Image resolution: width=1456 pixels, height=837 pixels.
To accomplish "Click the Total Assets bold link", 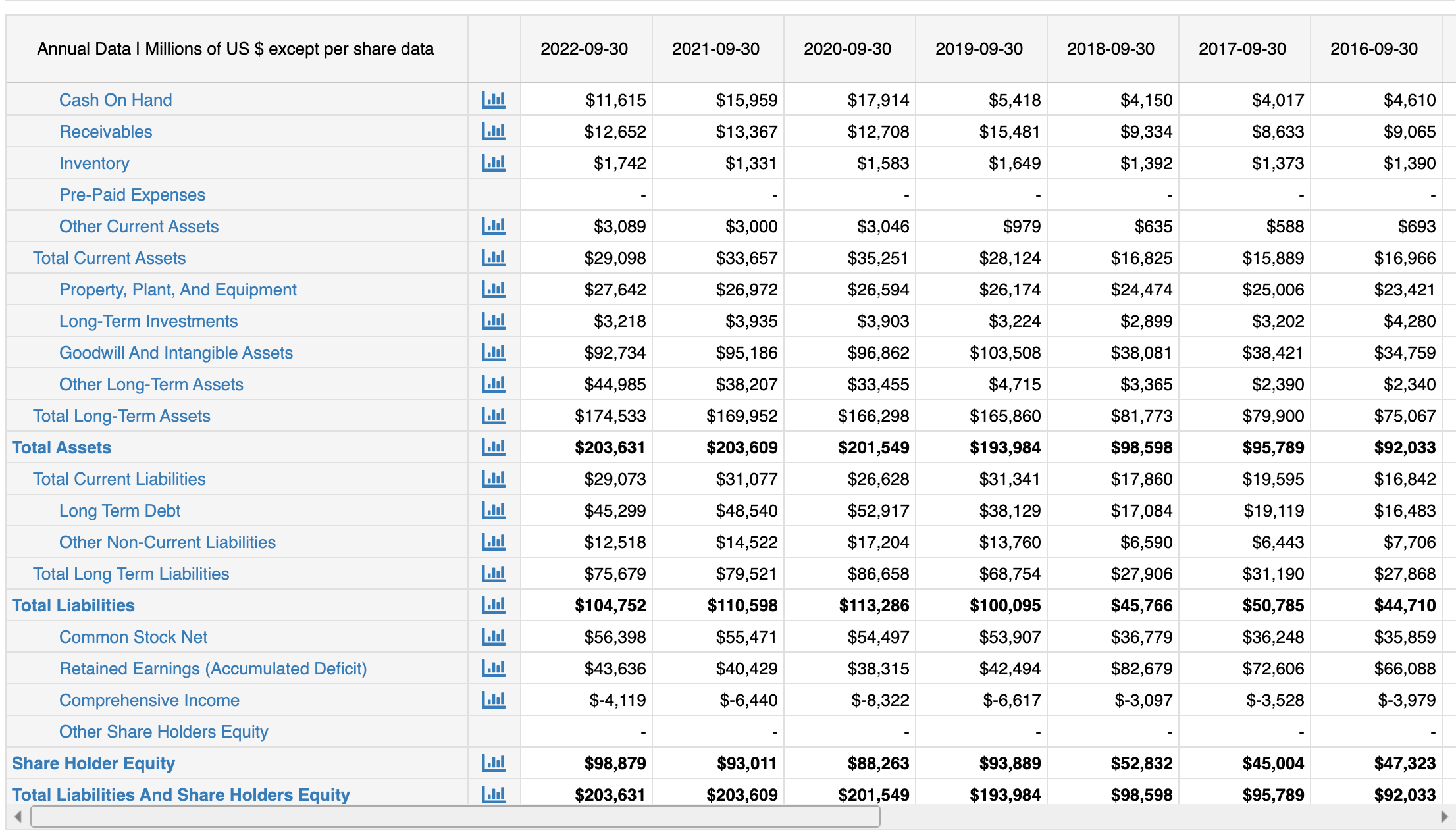I will [x=61, y=447].
